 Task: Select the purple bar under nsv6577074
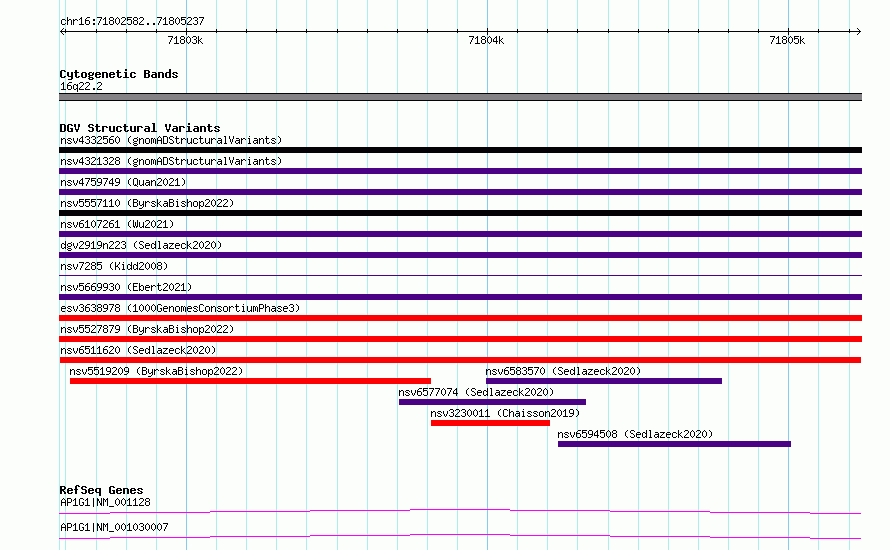492,402
